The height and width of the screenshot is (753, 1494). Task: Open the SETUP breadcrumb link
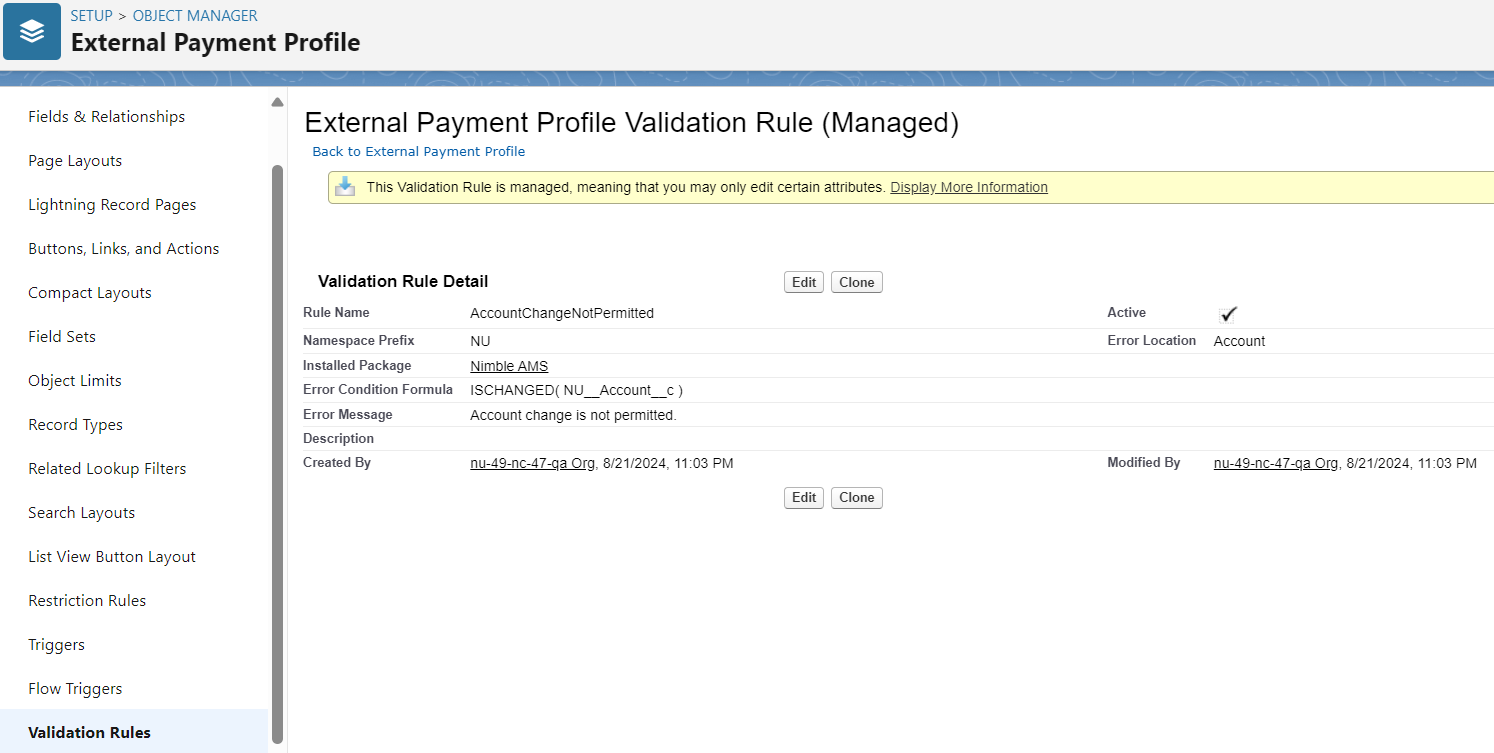pos(91,16)
